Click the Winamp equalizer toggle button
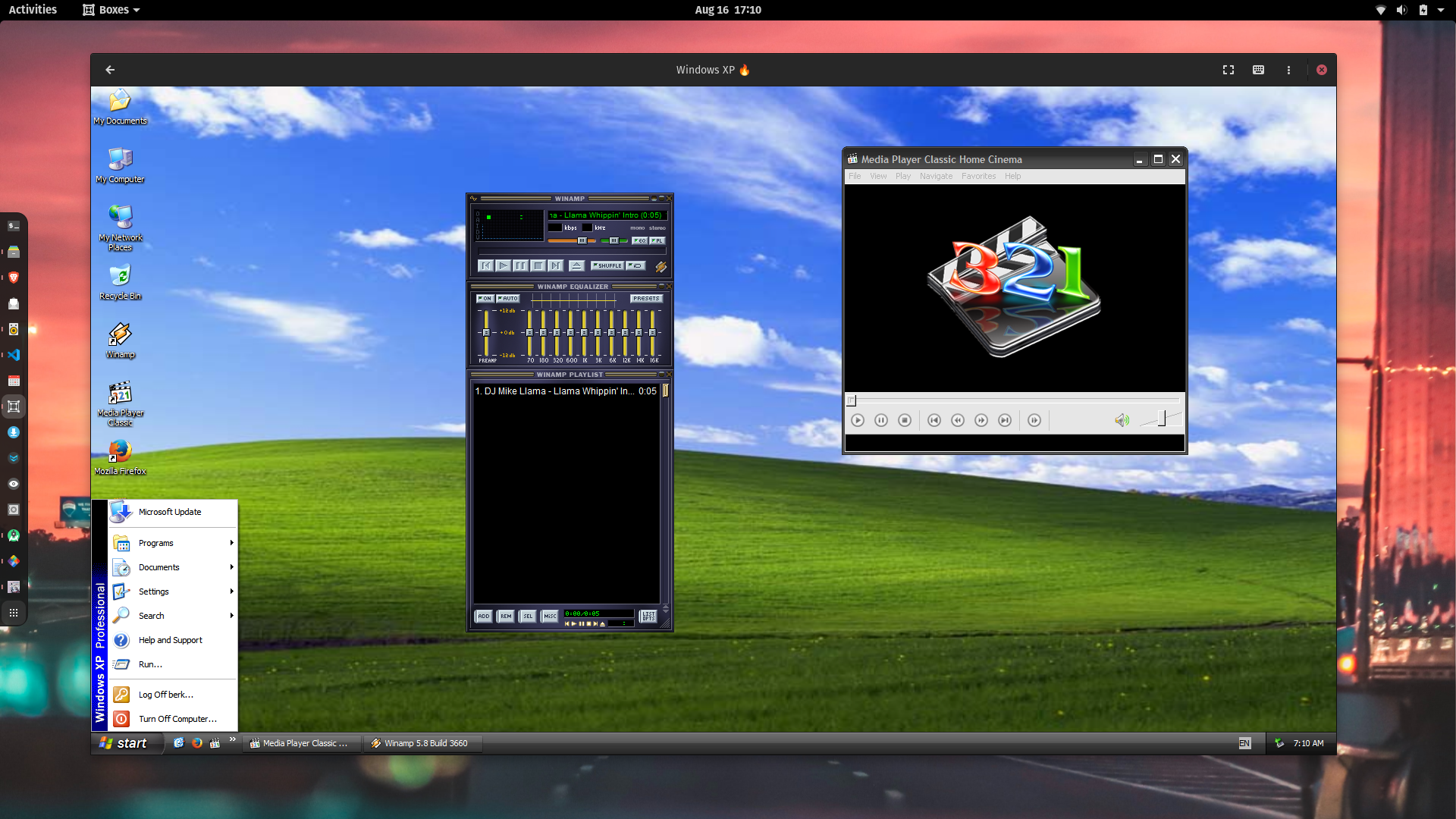The height and width of the screenshot is (819, 1456). point(483,299)
